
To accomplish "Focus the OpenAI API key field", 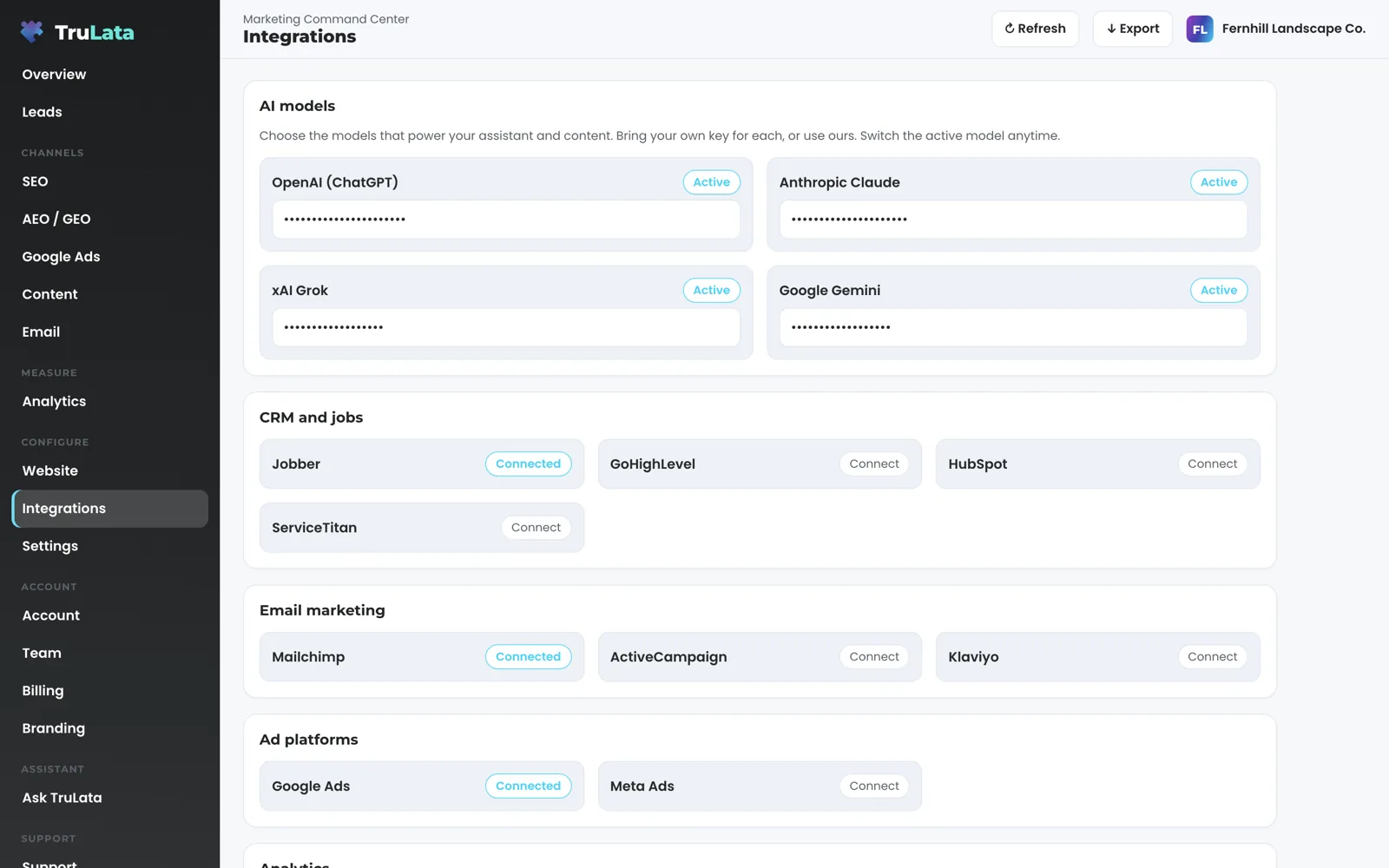I will (x=506, y=220).
